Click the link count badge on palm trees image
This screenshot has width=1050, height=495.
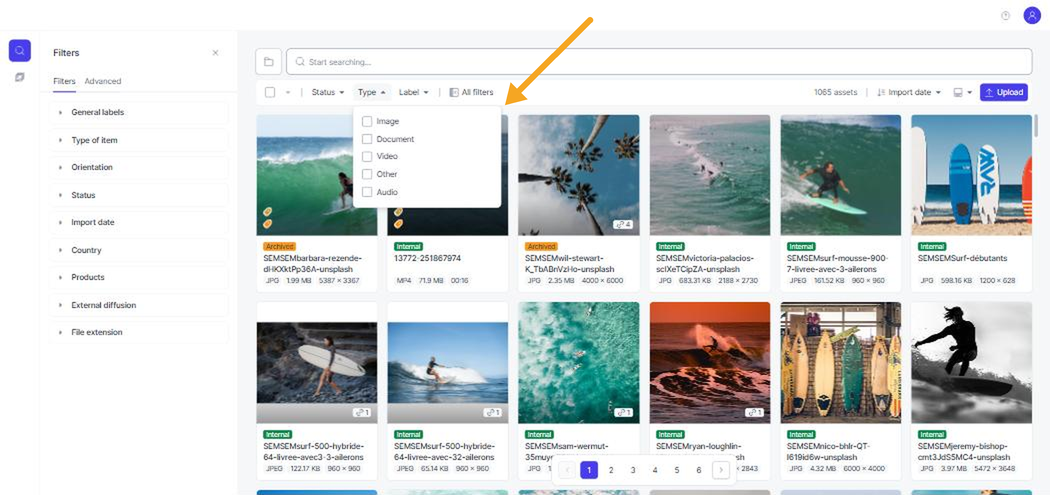point(623,224)
